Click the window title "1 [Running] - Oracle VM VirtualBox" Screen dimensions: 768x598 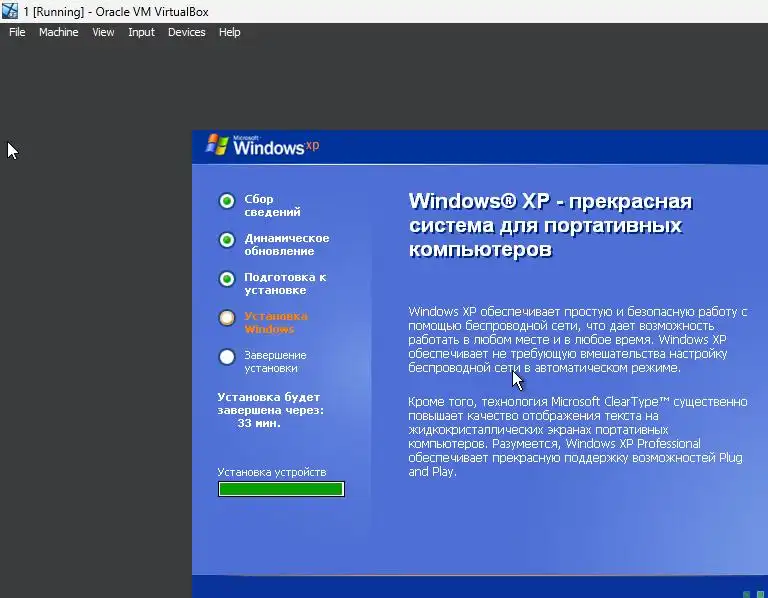pyautogui.click(x=116, y=12)
